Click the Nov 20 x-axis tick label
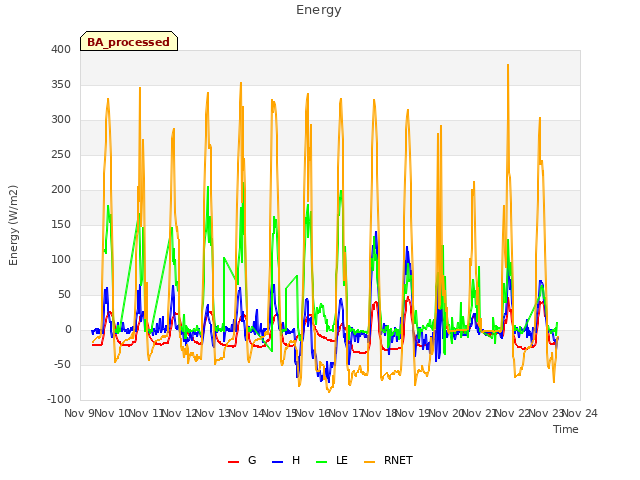This screenshot has width=640, height=480. [x=447, y=413]
